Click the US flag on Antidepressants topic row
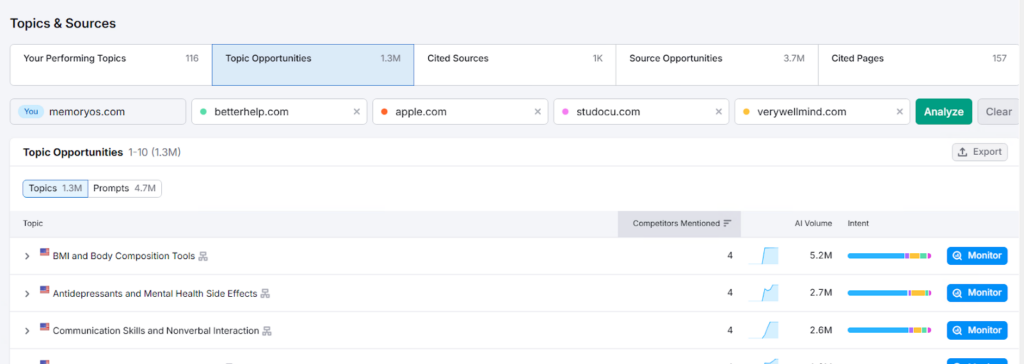This screenshot has height=364, width=1024. coord(44,289)
